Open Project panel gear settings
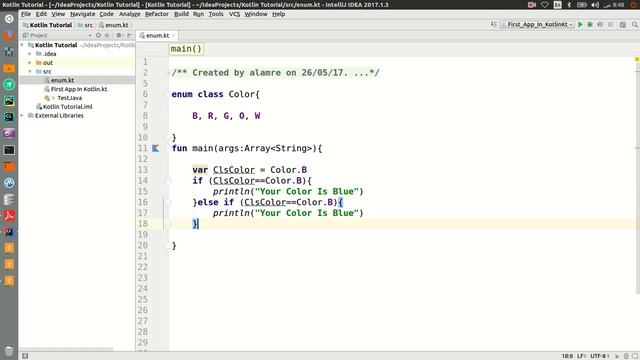Screen dimensions: 640x360 [x=119, y=36]
